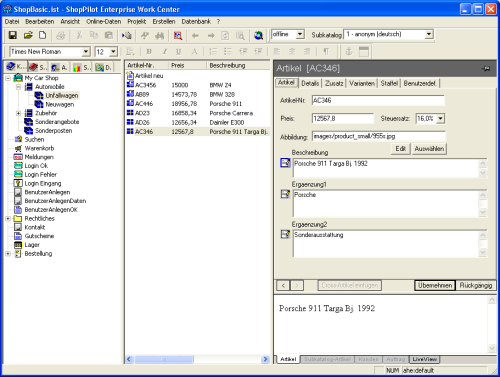Select the AC446 Porsche 911 row
Image resolution: width=500 pixels, height=377 pixels.
(x=197, y=104)
